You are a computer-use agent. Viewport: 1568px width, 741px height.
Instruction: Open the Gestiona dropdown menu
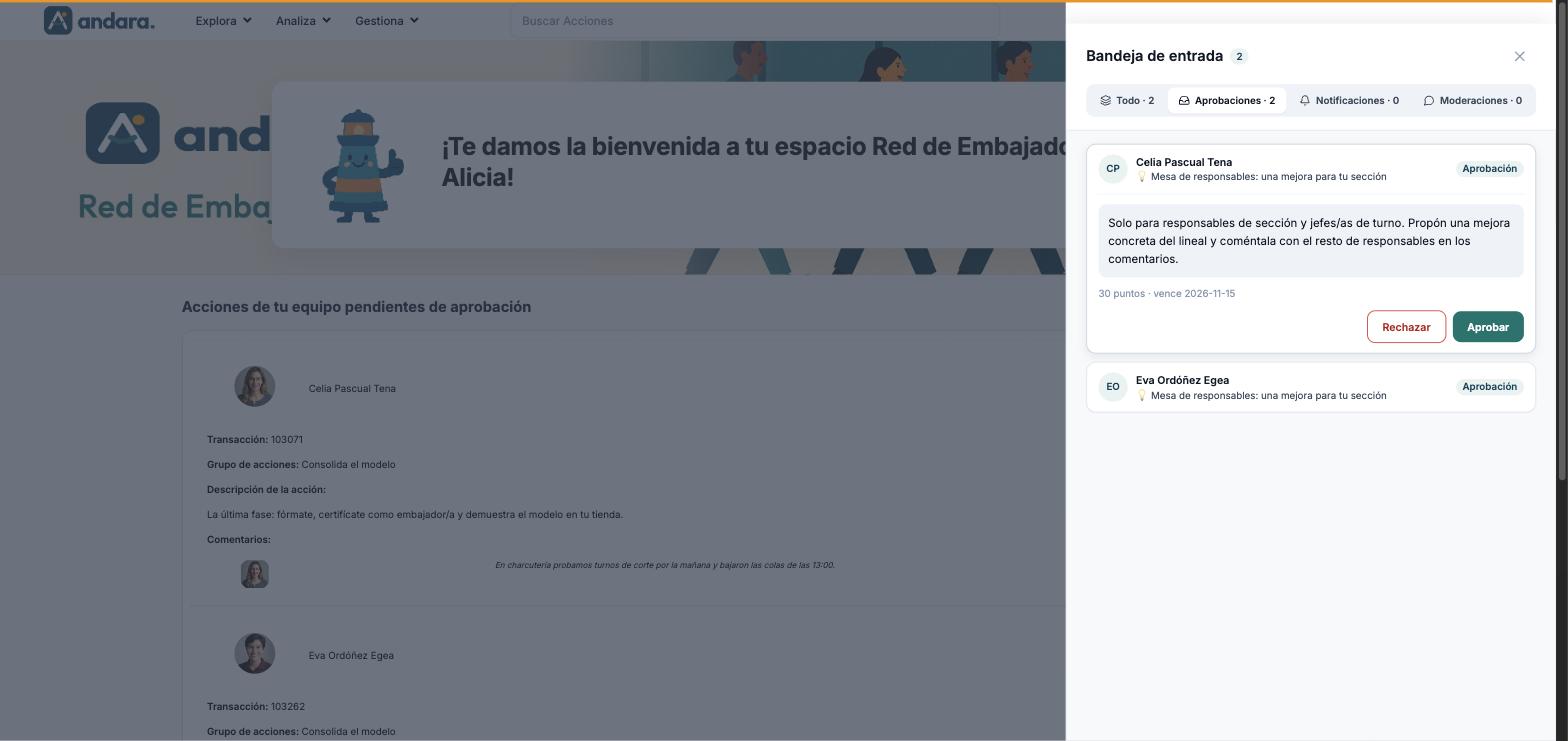(386, 20)
